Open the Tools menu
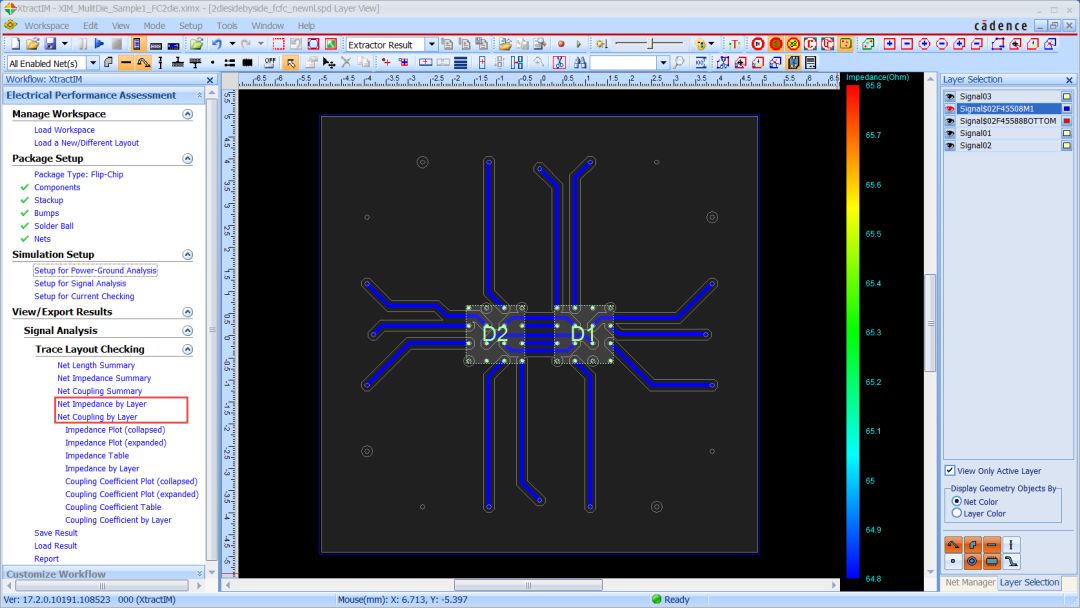 pyautogui.click(x=227, y=25)
